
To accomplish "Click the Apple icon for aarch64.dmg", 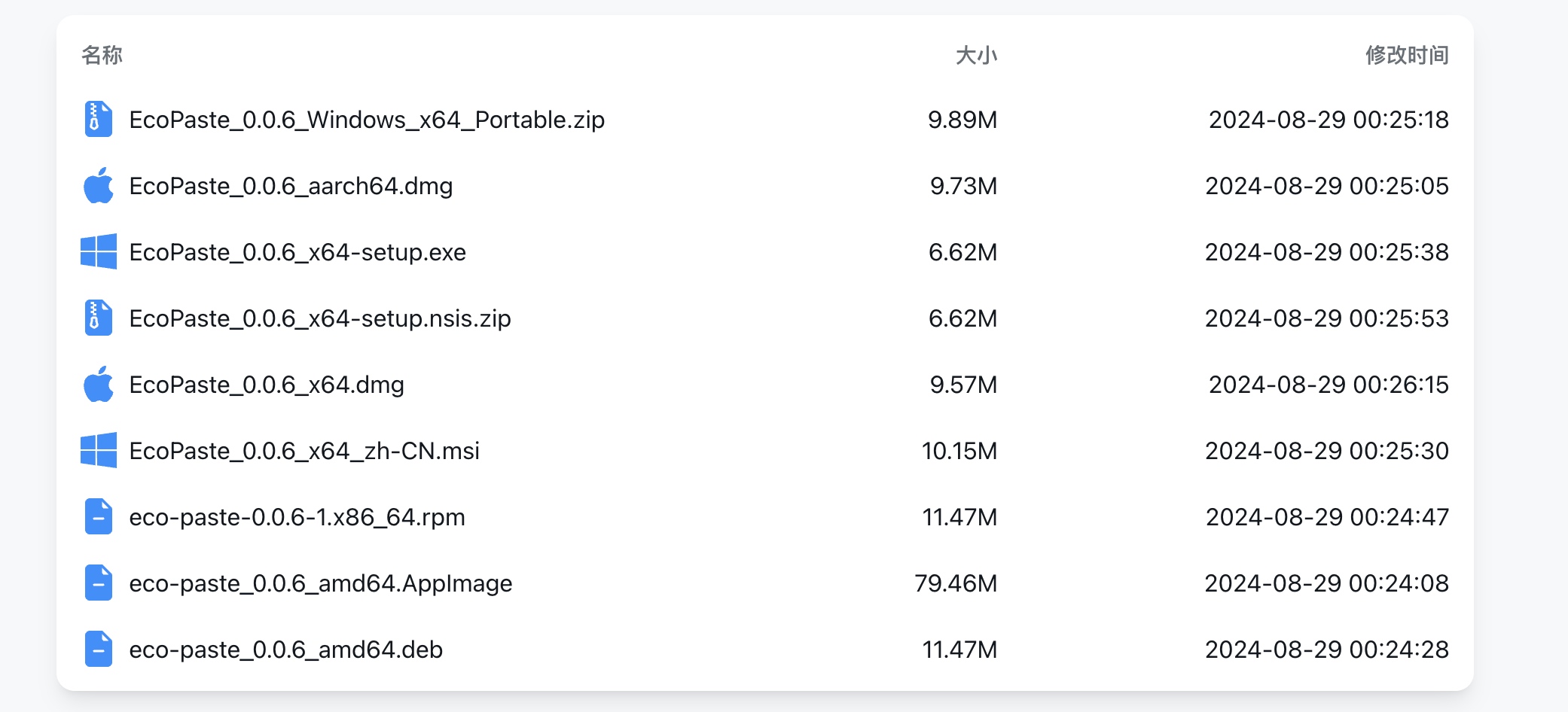I will [98, 186].
